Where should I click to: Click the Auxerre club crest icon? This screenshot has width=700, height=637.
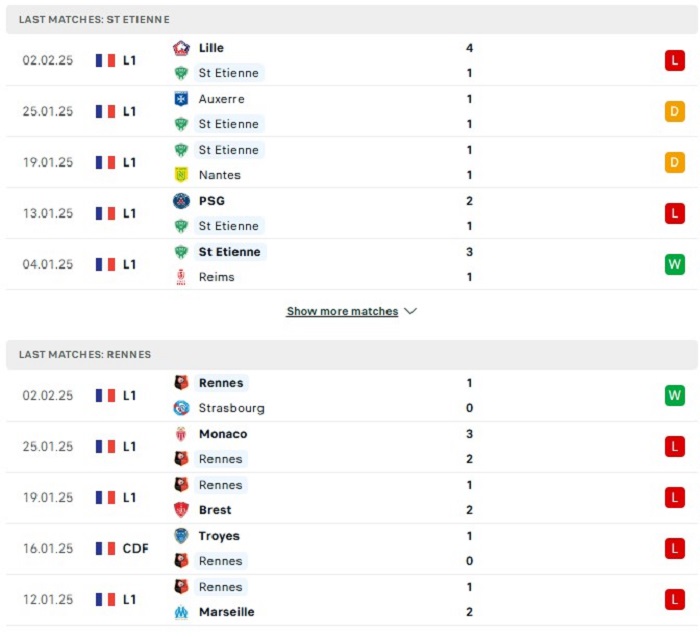[181, 99]
